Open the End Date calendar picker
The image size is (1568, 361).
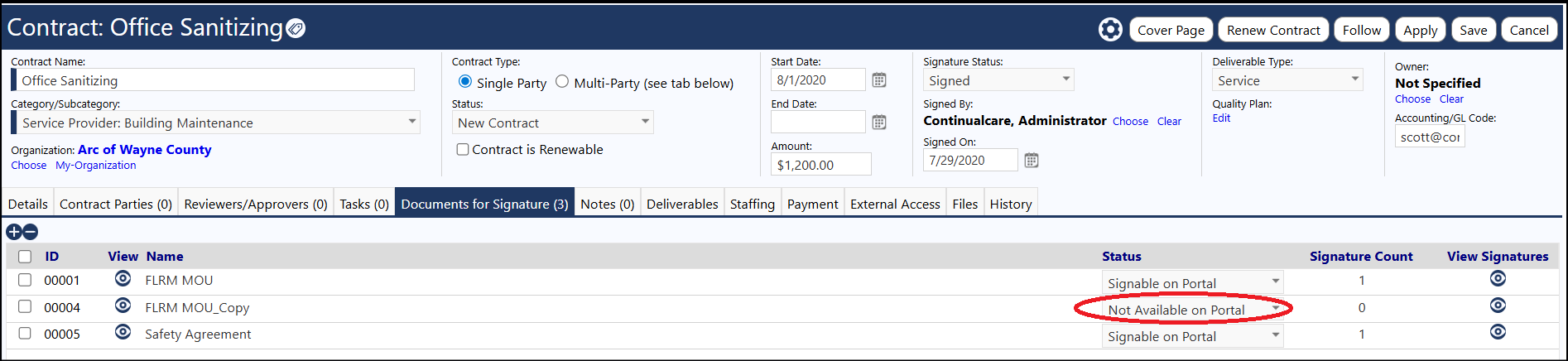(x=879, y=123)
